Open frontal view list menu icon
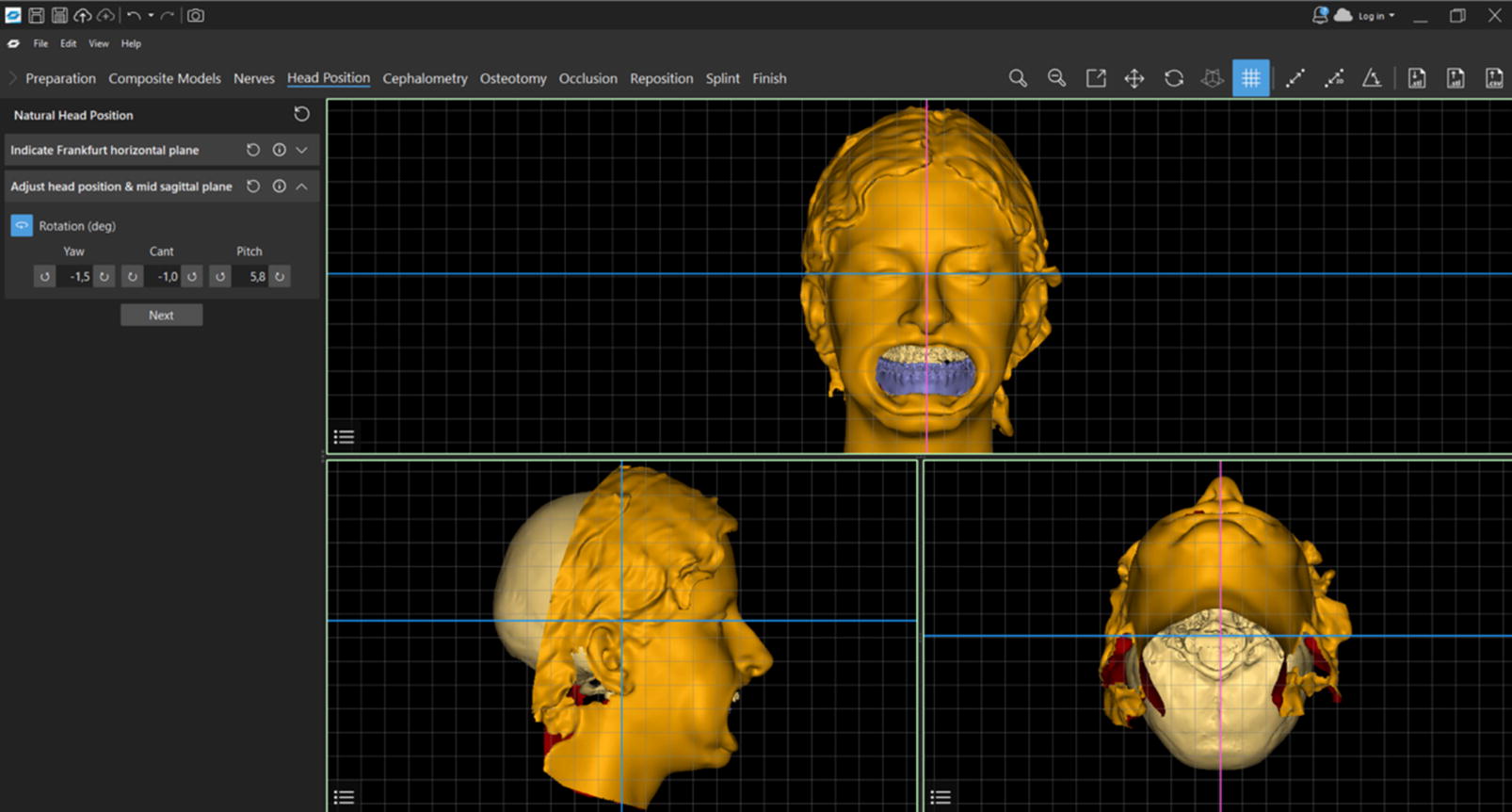This screenshot has height=812, width=1512. coord(344,436)
